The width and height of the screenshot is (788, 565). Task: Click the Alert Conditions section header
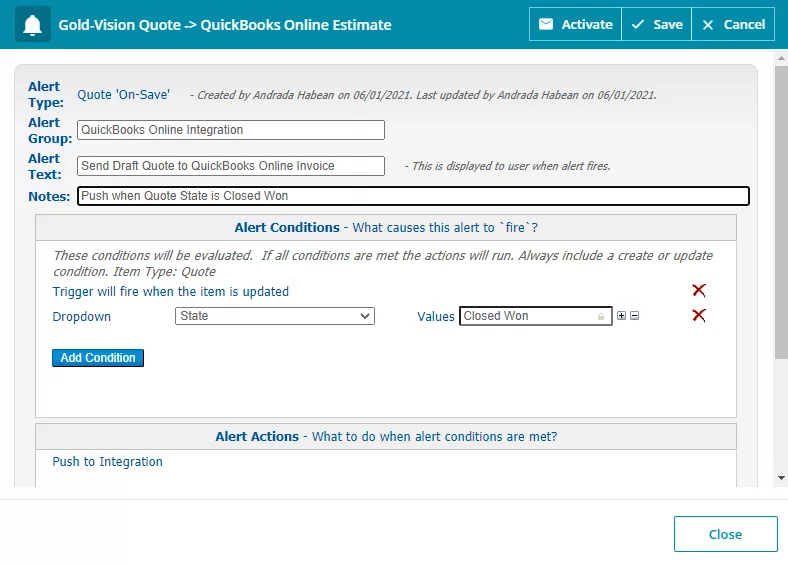pos(386,228)
